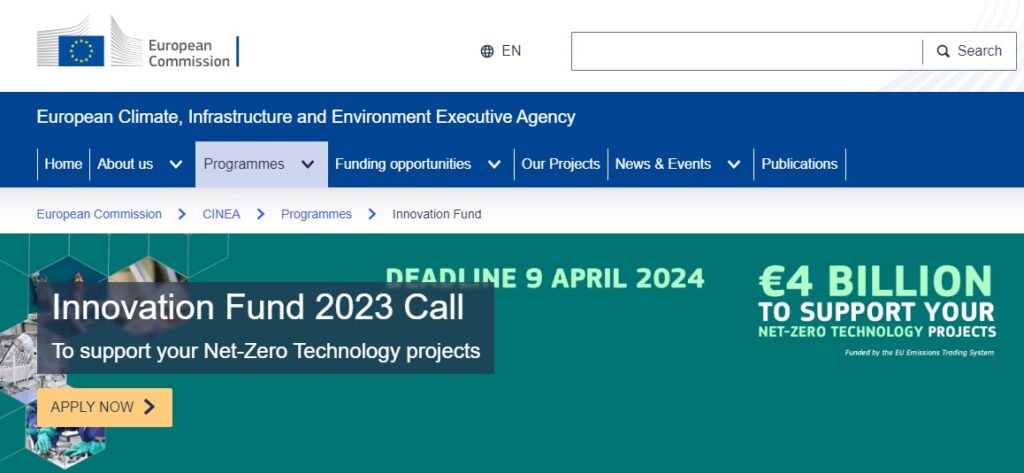Click the Search button

(970, 51)
